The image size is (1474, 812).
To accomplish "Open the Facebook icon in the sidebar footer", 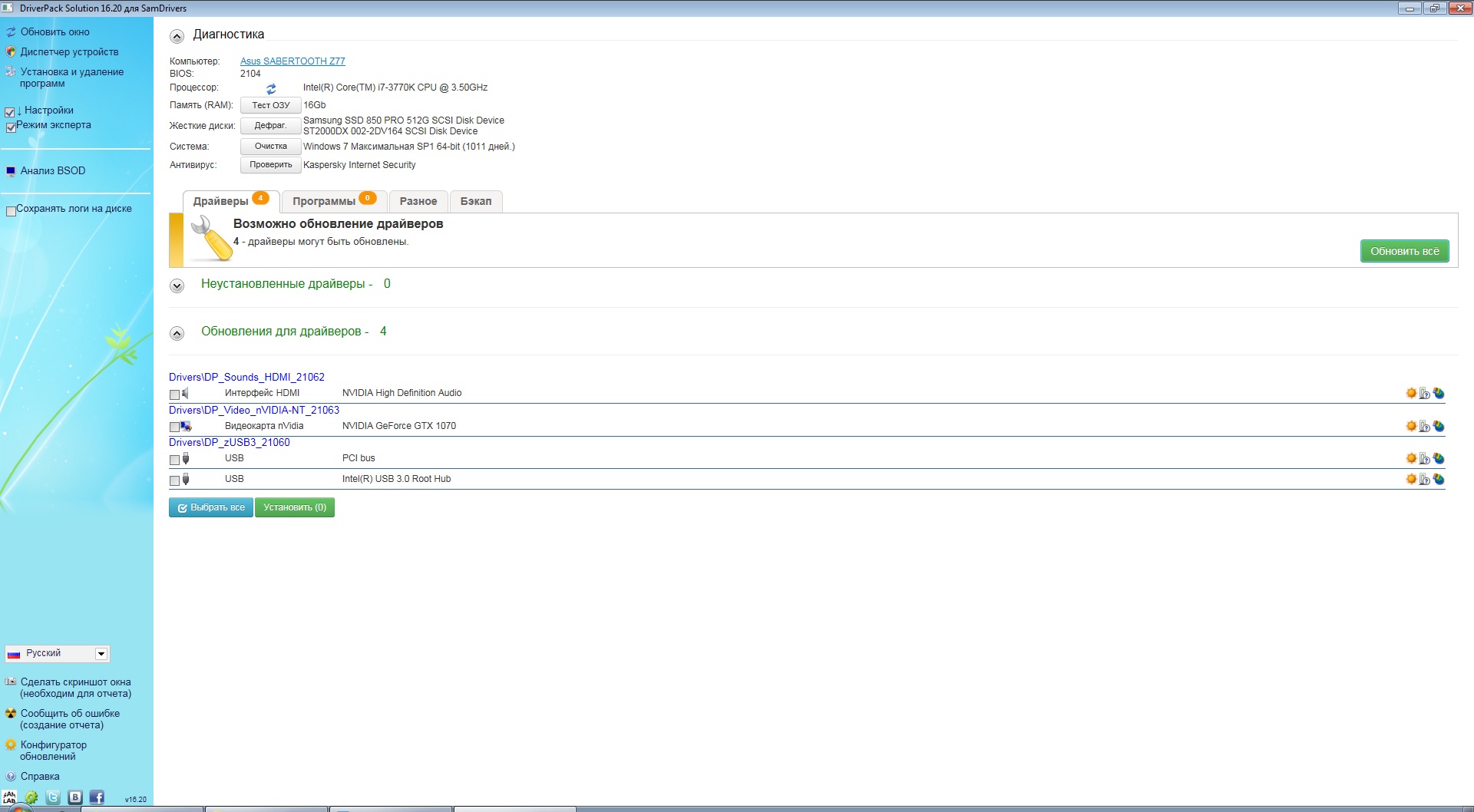I will click(x=97, y=797).
